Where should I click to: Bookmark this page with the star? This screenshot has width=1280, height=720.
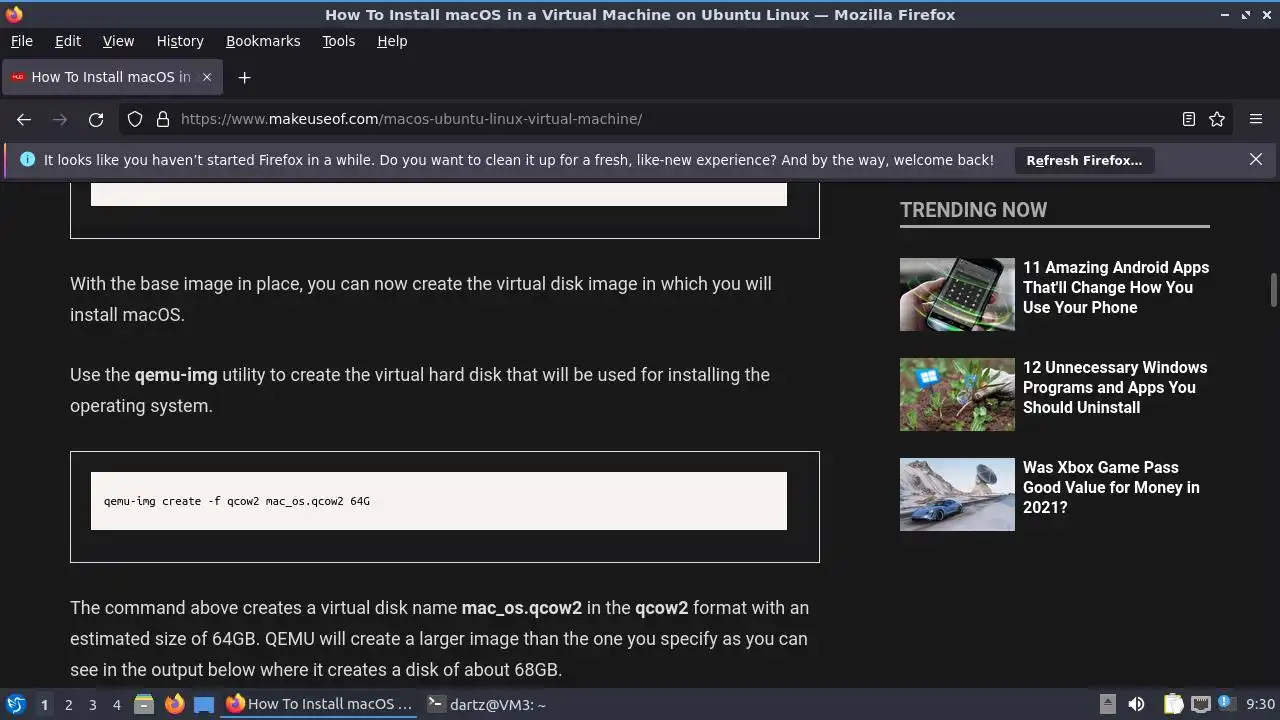click(1217, 119)
